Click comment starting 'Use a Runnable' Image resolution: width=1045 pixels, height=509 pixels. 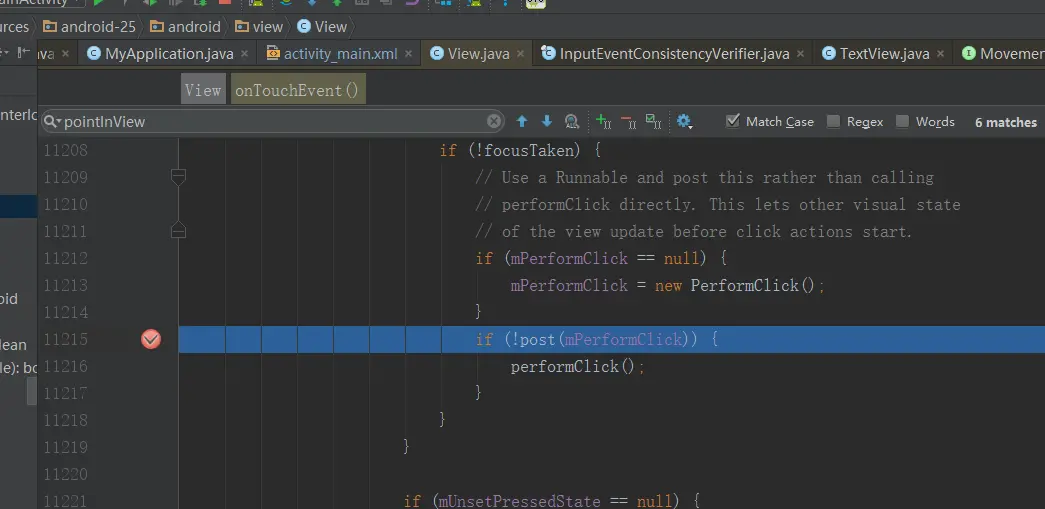click(x=704, y=177)
